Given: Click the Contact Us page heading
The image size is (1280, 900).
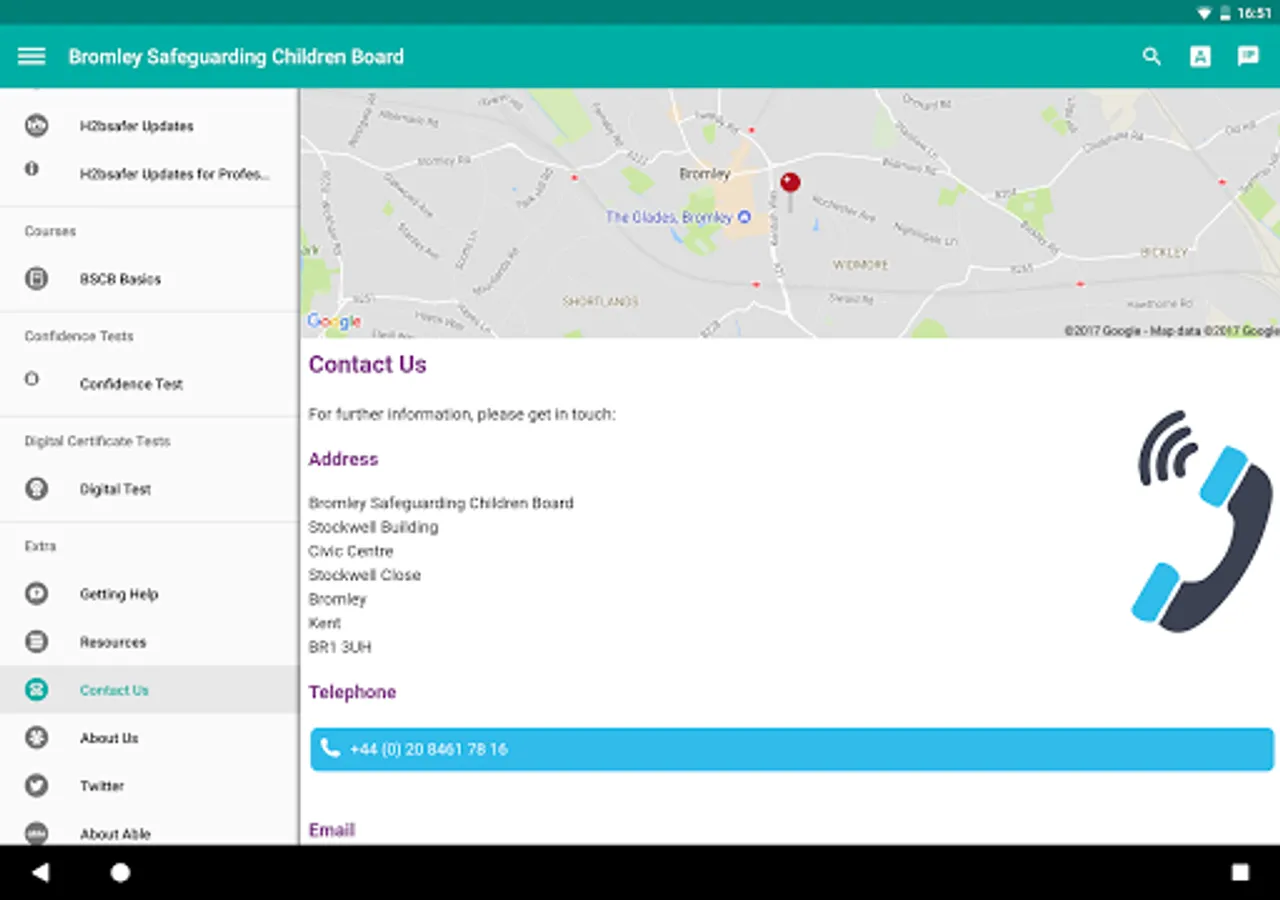Looking at the screenshot, I should click(368, 365).
